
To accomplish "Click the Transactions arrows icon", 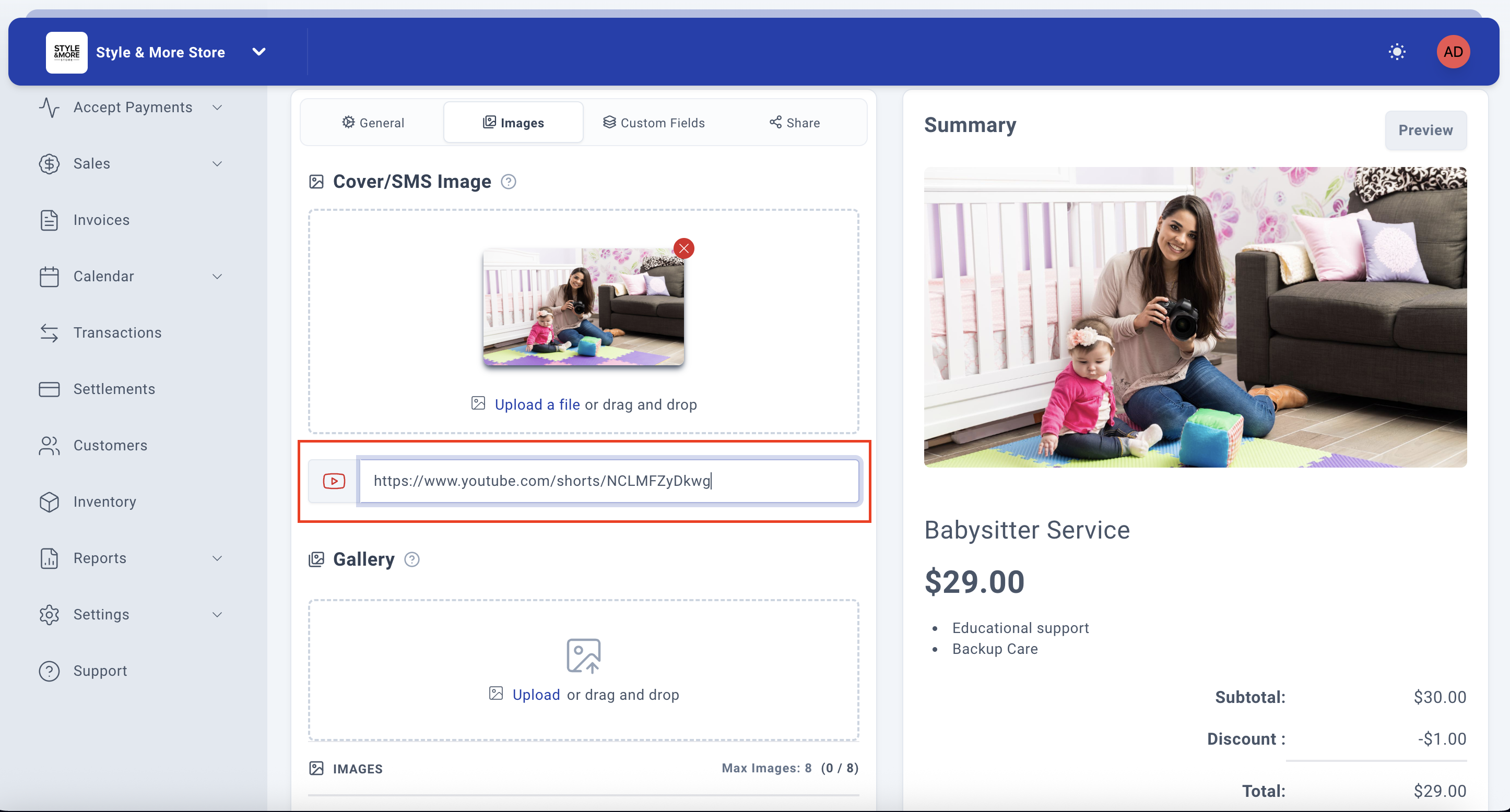I will 49,333.
